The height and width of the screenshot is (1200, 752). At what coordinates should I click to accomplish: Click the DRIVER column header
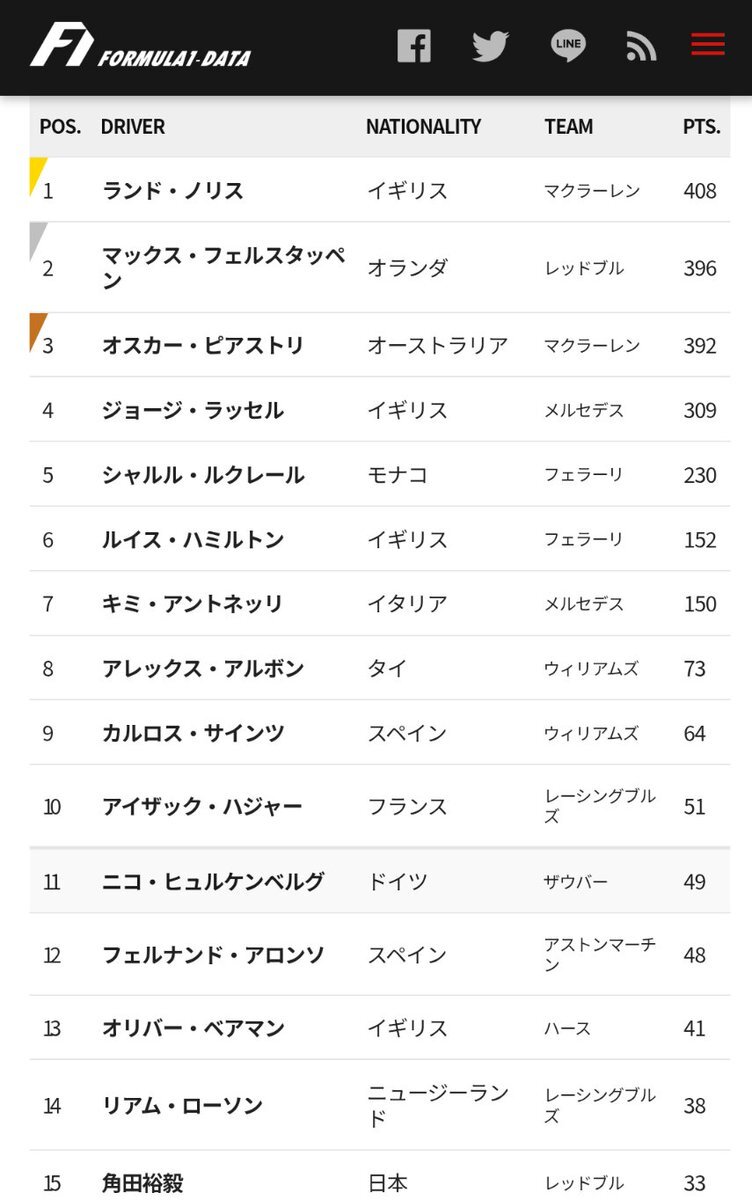pyautogui.click(x=133, y=127)
